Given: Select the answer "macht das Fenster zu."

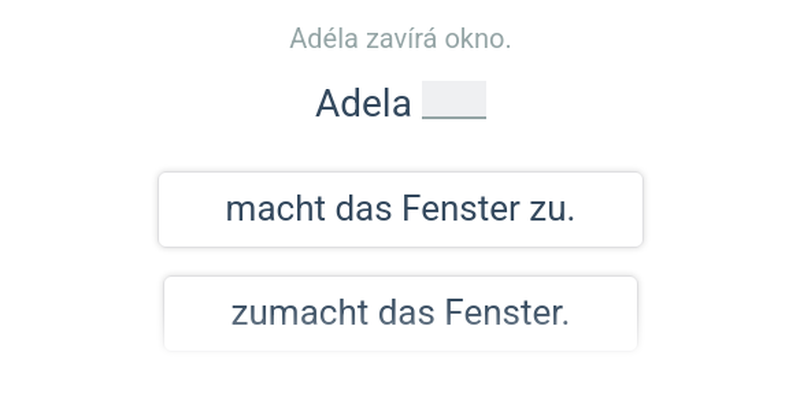Looking at the screenshot, I should [x=400, y=210].
